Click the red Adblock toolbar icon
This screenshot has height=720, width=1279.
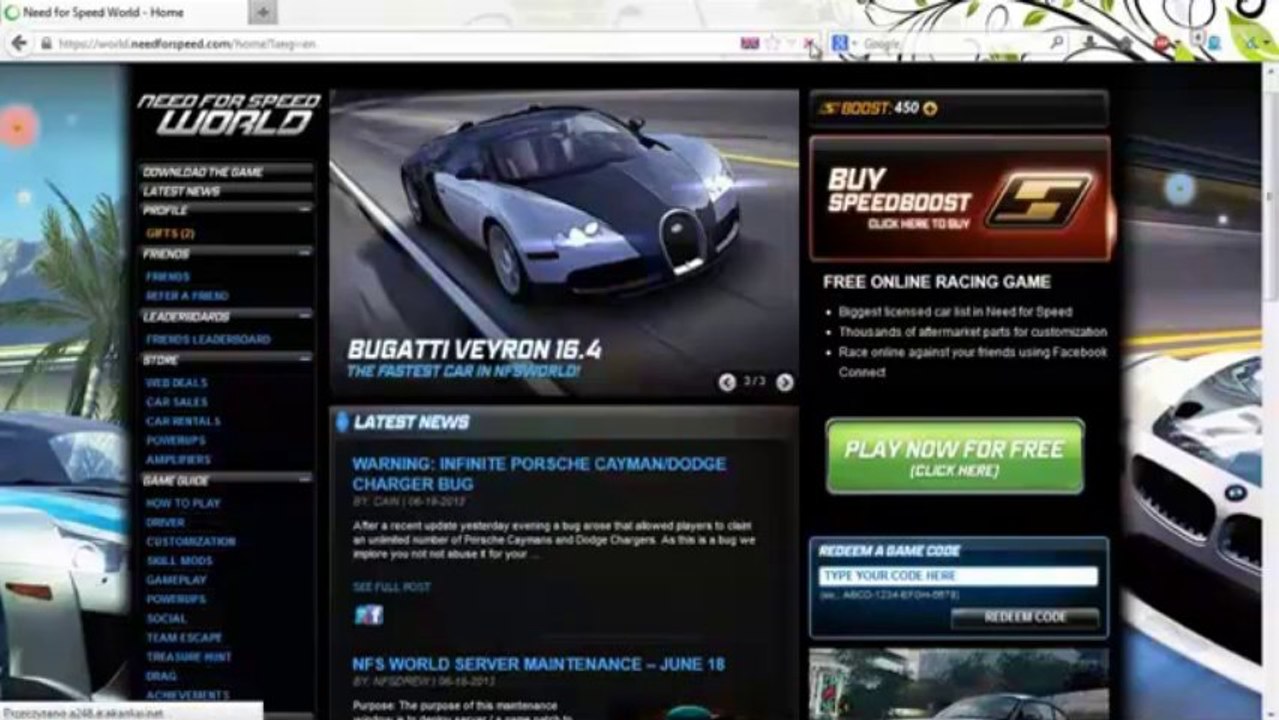pyautogui.click(x=1162, y=44)
